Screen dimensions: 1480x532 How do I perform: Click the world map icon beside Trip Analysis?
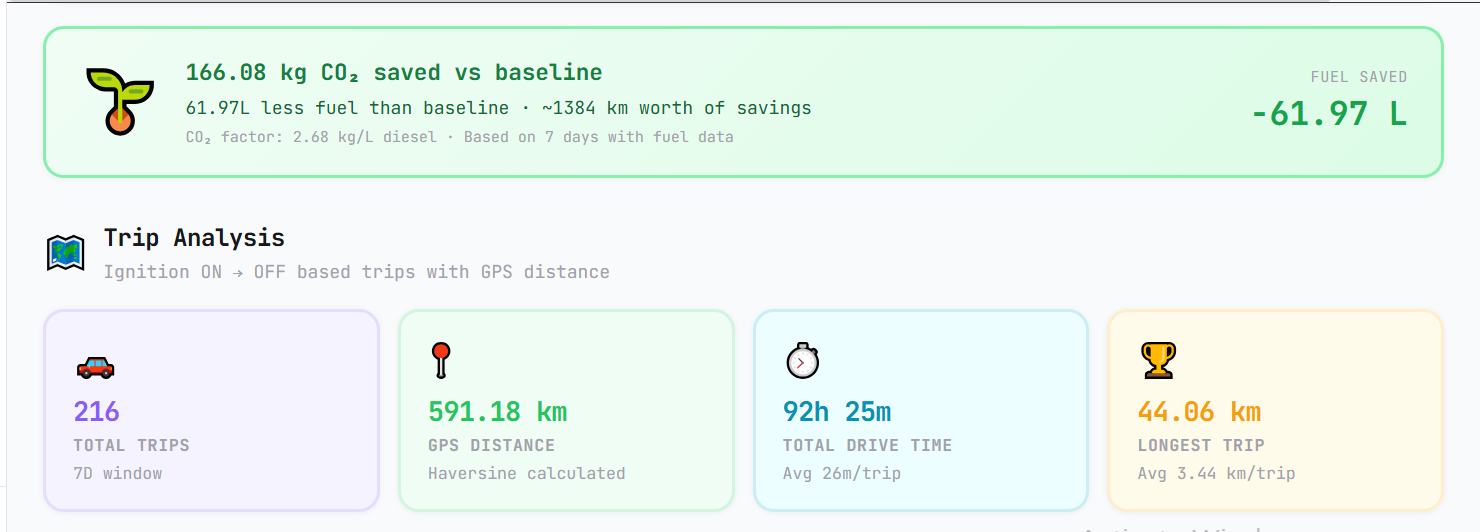(x=66, y=253)
